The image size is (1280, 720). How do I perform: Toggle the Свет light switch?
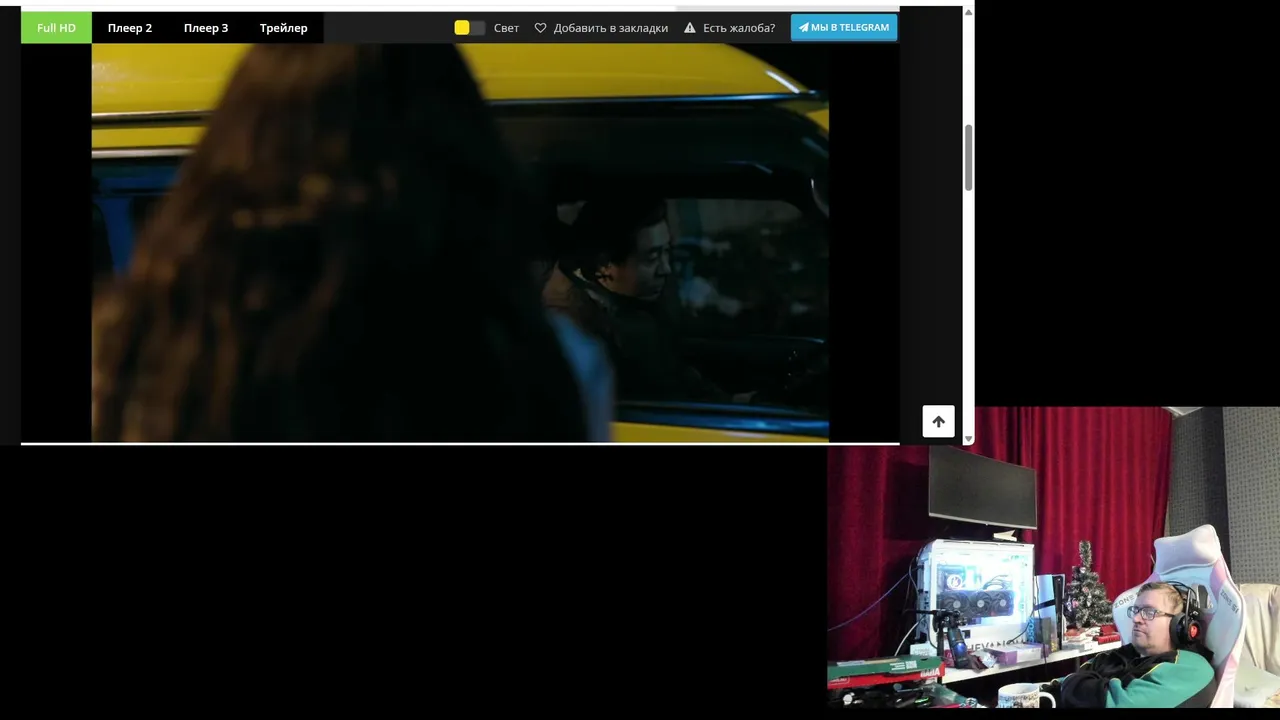pos(470,28)
